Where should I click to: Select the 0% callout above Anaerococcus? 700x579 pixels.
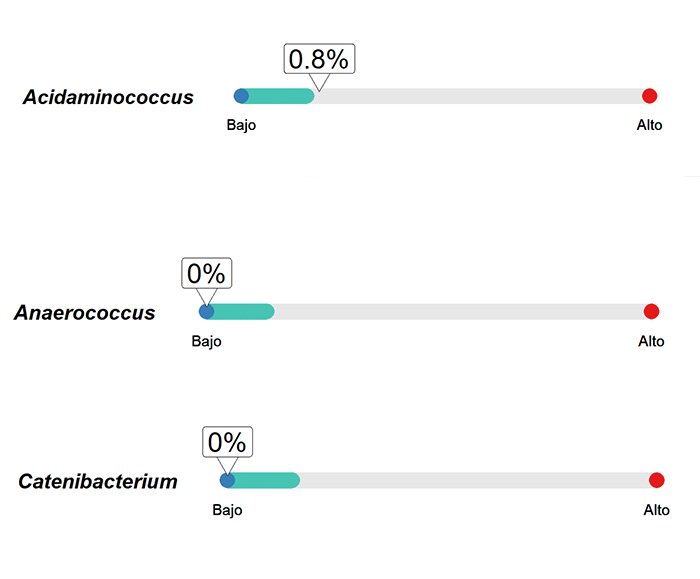point(207,273)
